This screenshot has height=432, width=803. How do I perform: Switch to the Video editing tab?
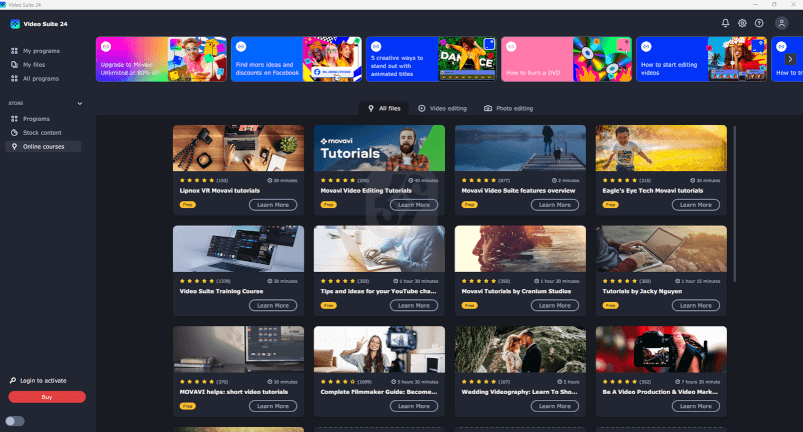pos(442,109)
